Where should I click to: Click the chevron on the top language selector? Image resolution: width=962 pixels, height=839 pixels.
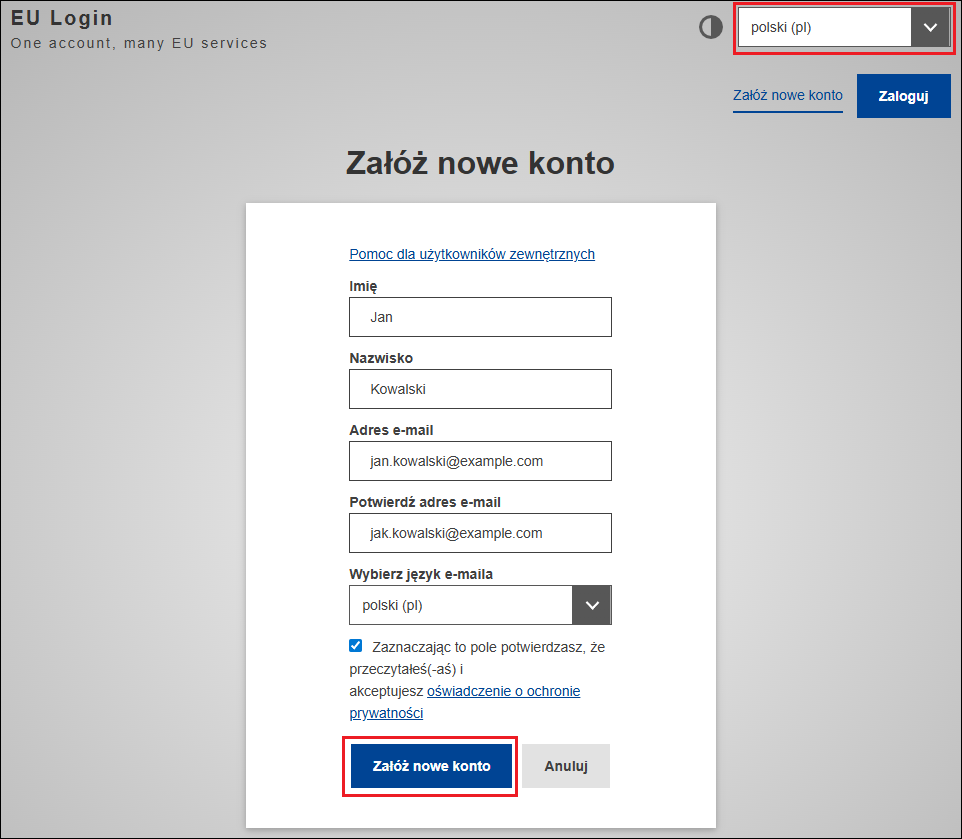click(930, 27)
